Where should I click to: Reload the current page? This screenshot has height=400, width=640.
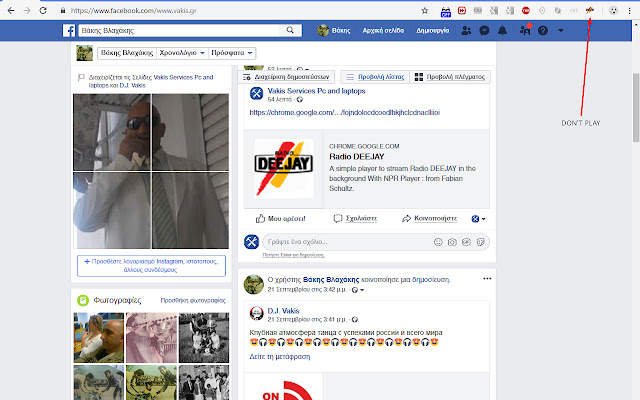click(43, 11)
